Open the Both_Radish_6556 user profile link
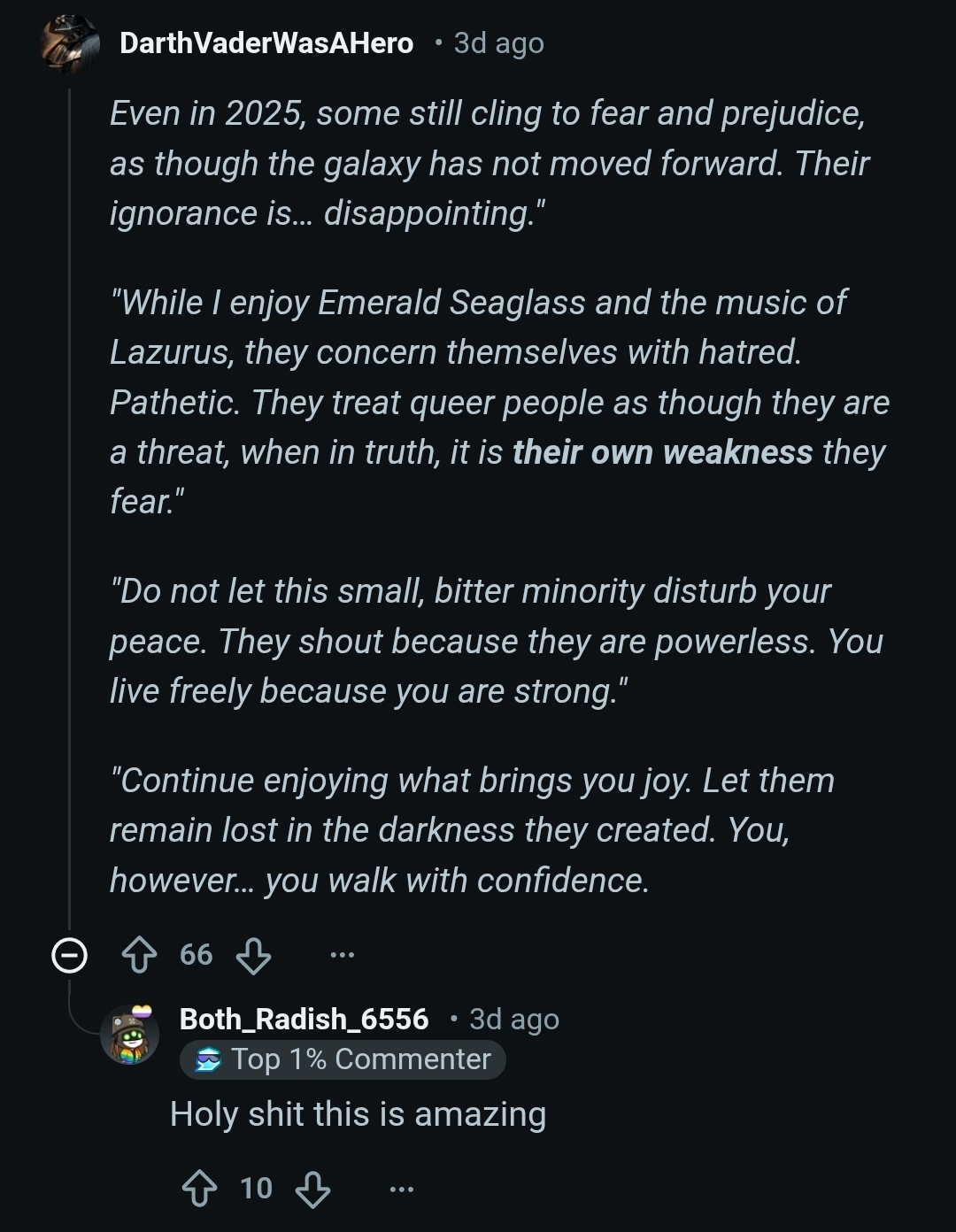The height and width of the screenshot is (1232, 956). (x=304, y=1019)
